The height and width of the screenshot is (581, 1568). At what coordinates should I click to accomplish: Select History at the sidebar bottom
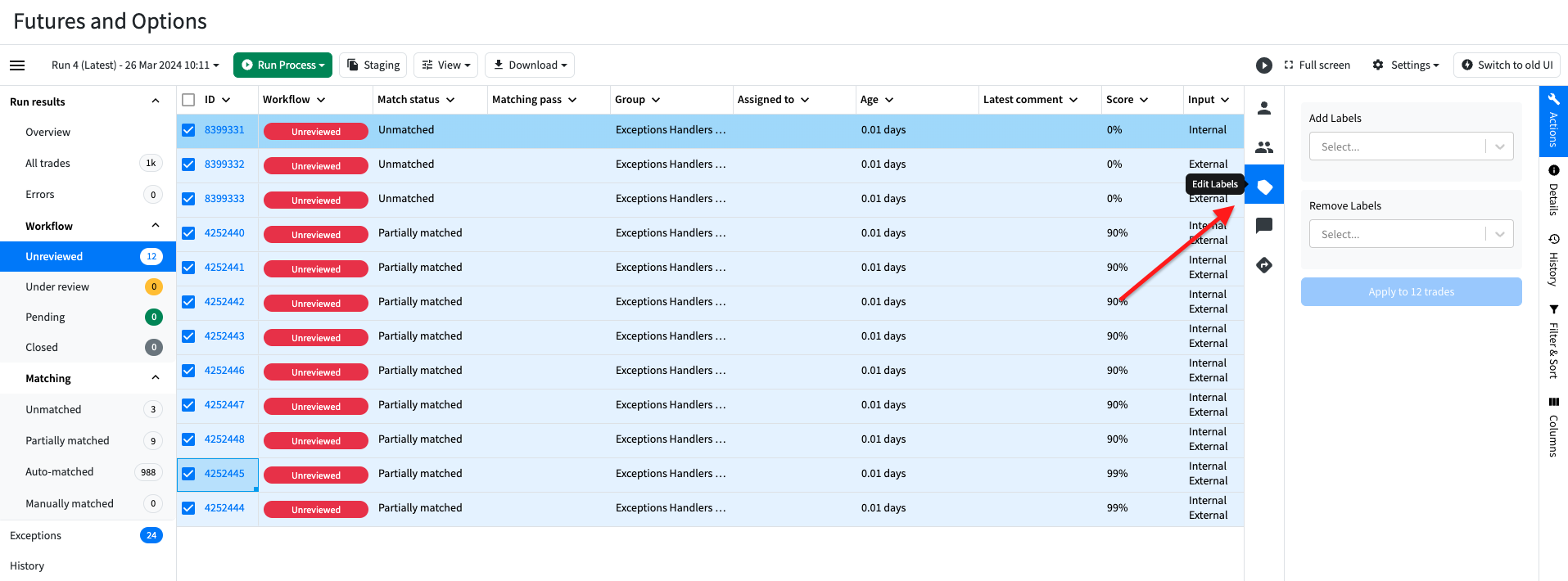pos(88,565)
